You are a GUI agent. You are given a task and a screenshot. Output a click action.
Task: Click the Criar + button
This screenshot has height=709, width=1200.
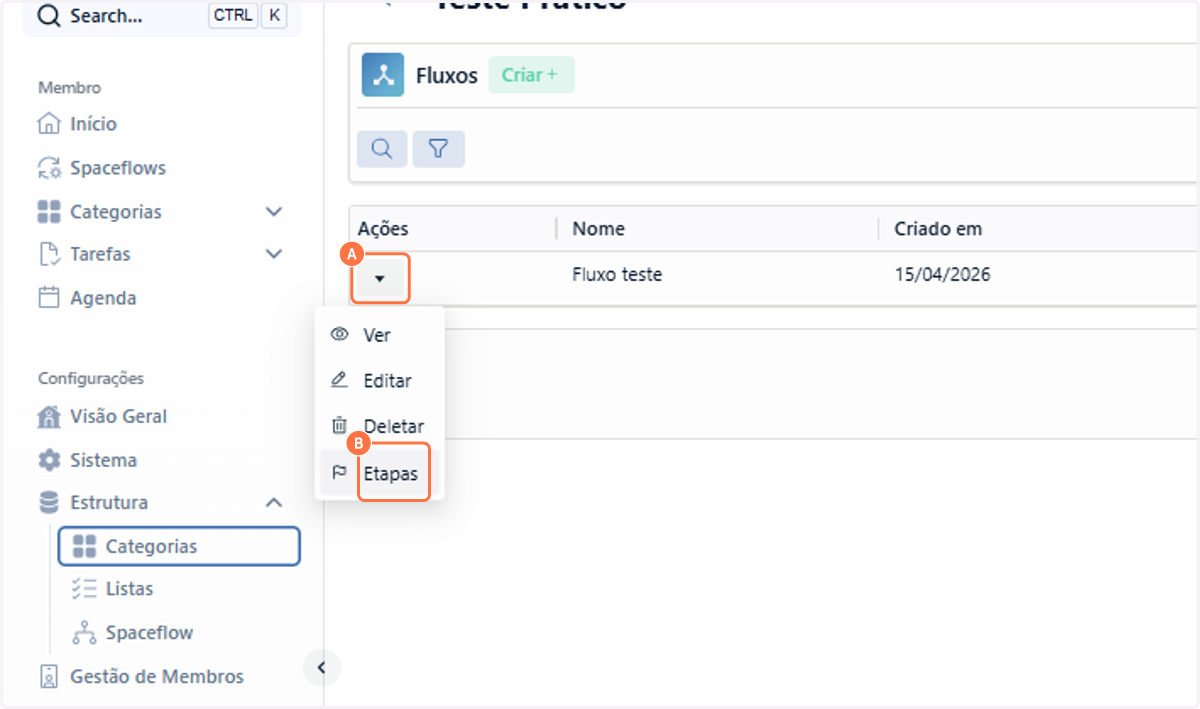[x=531, y=75]
